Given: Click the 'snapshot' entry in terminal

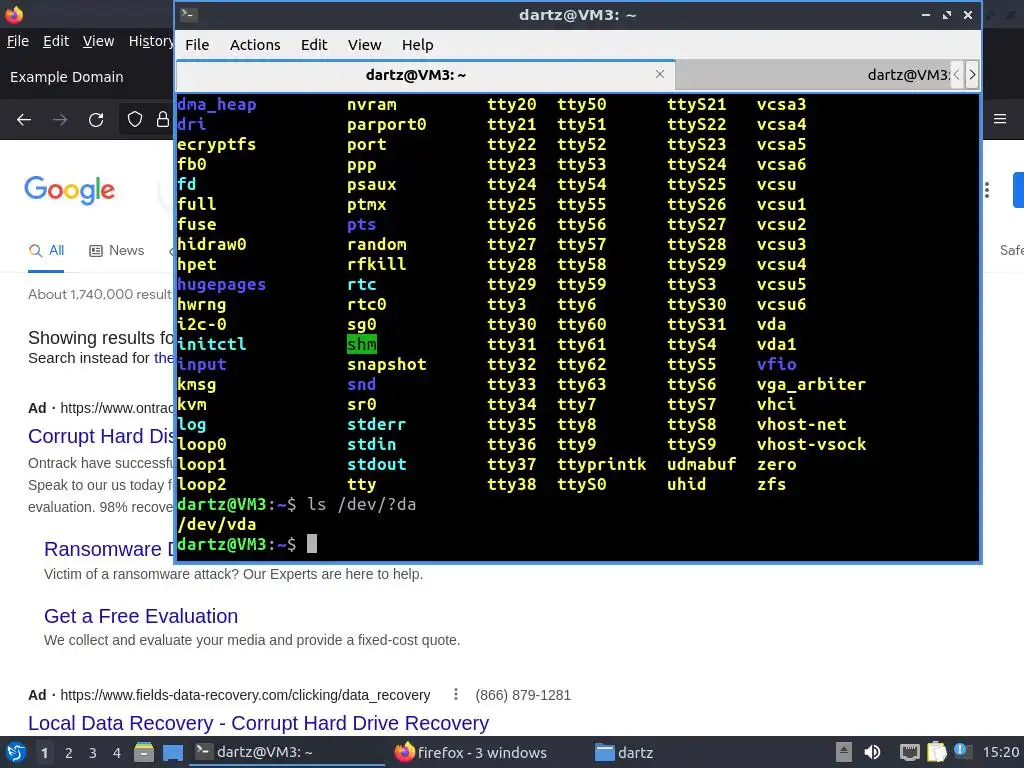Looking at the screenshot, I should (x=387, y=364).
